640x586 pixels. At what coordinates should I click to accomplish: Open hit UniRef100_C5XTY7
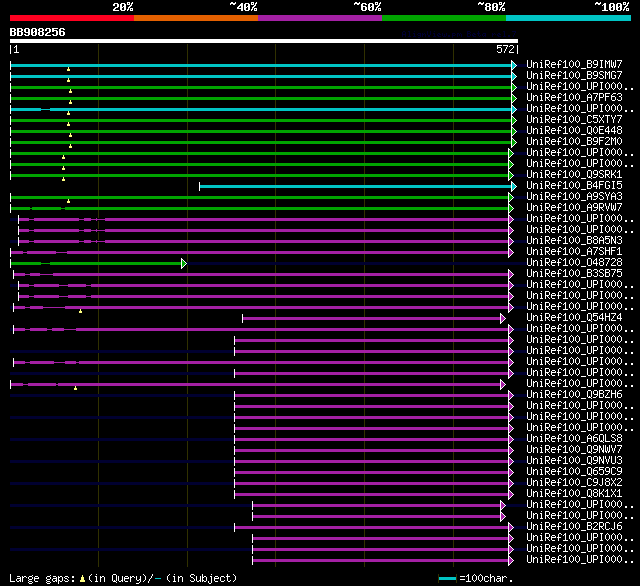(x=574, y=119)
